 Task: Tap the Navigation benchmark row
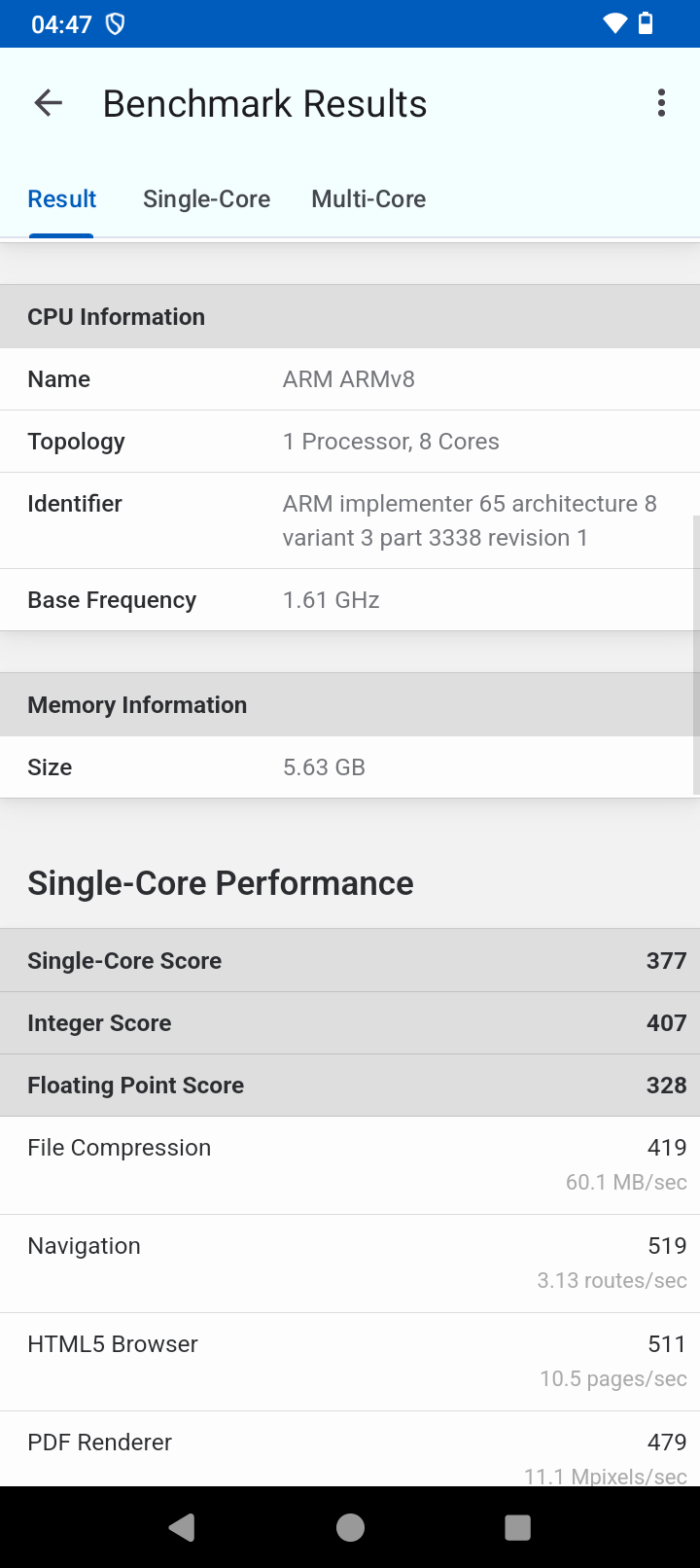pyautogui.click(x=350, y=1263)
